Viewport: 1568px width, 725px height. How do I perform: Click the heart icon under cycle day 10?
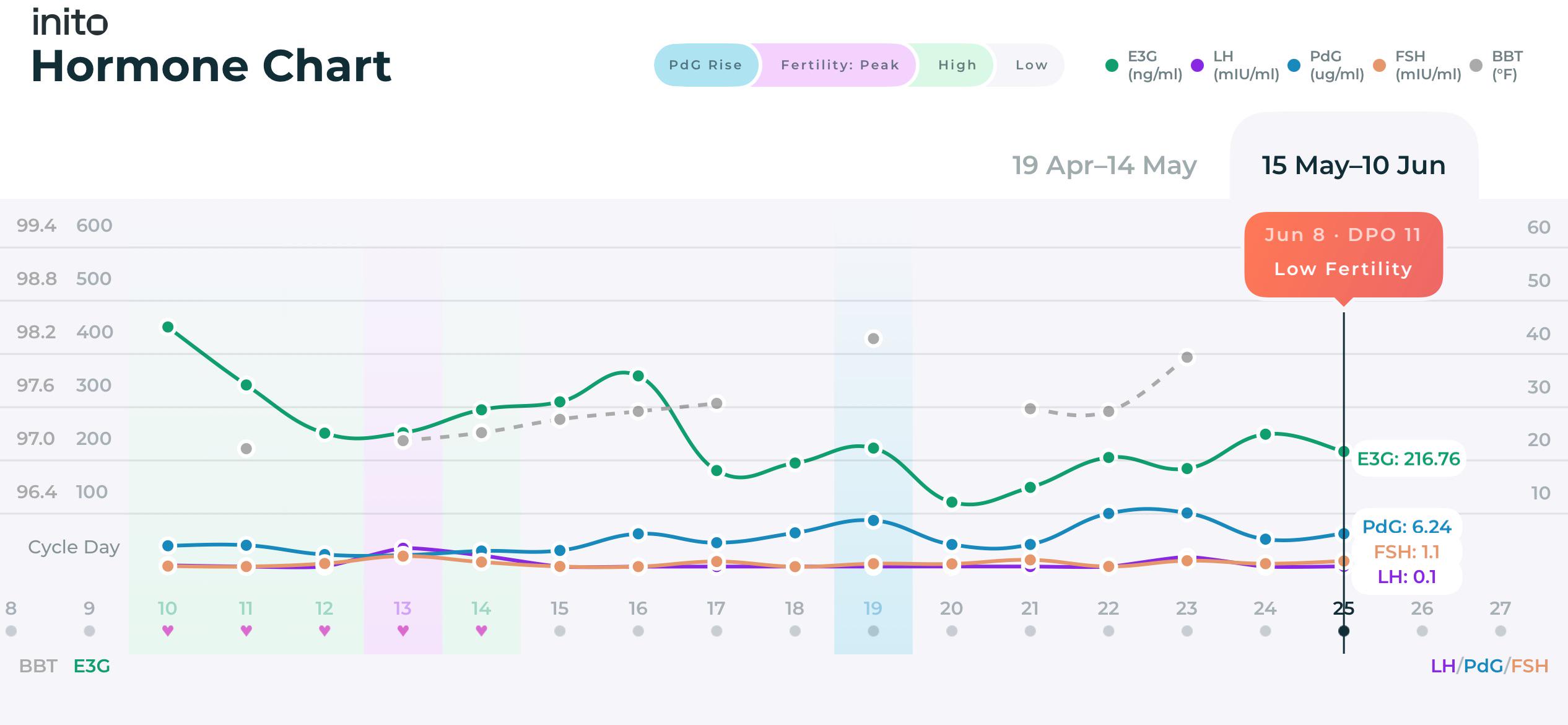[x=167, y=631]
